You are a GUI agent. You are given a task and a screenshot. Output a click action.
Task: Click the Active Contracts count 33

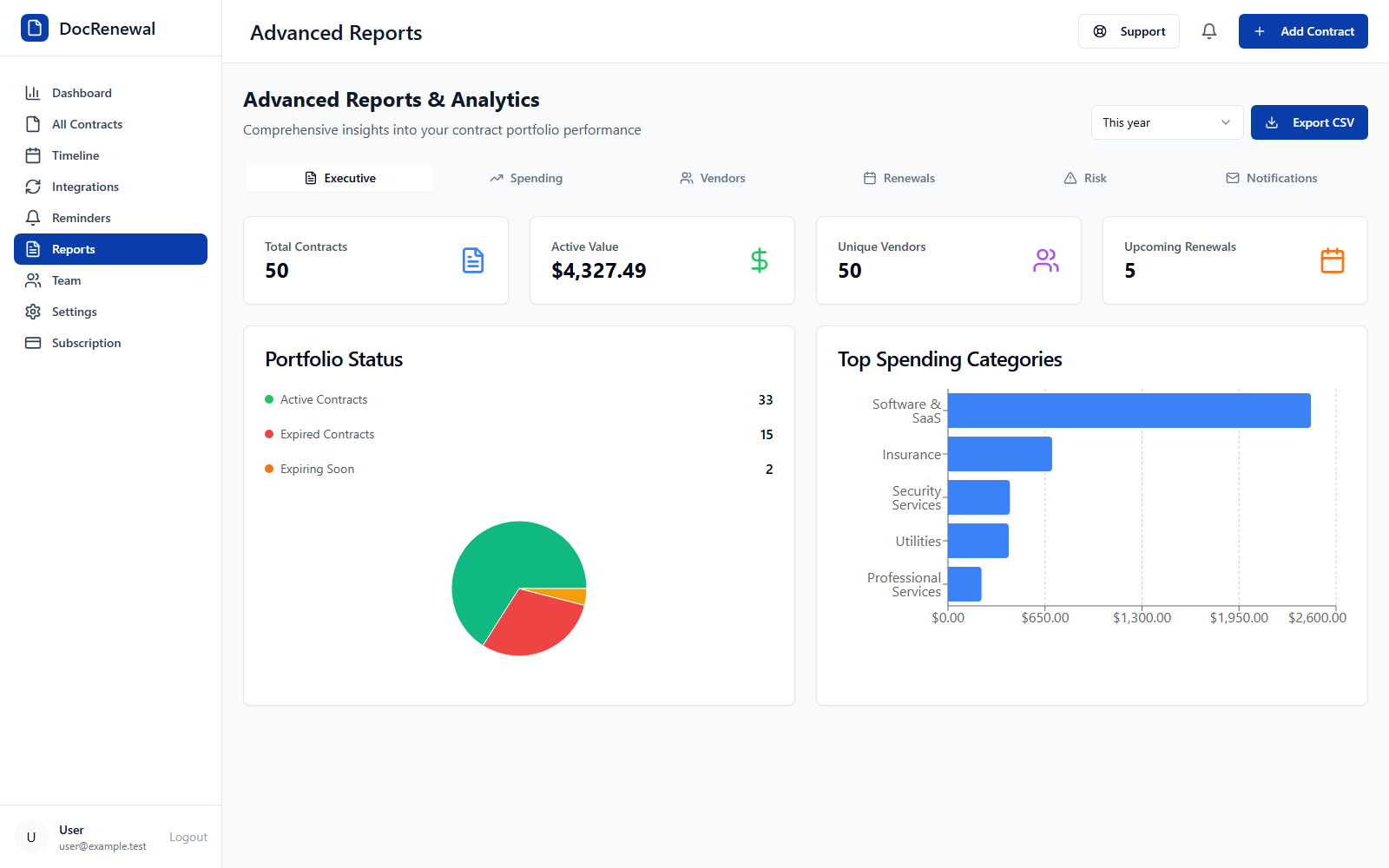coord(766,399)
